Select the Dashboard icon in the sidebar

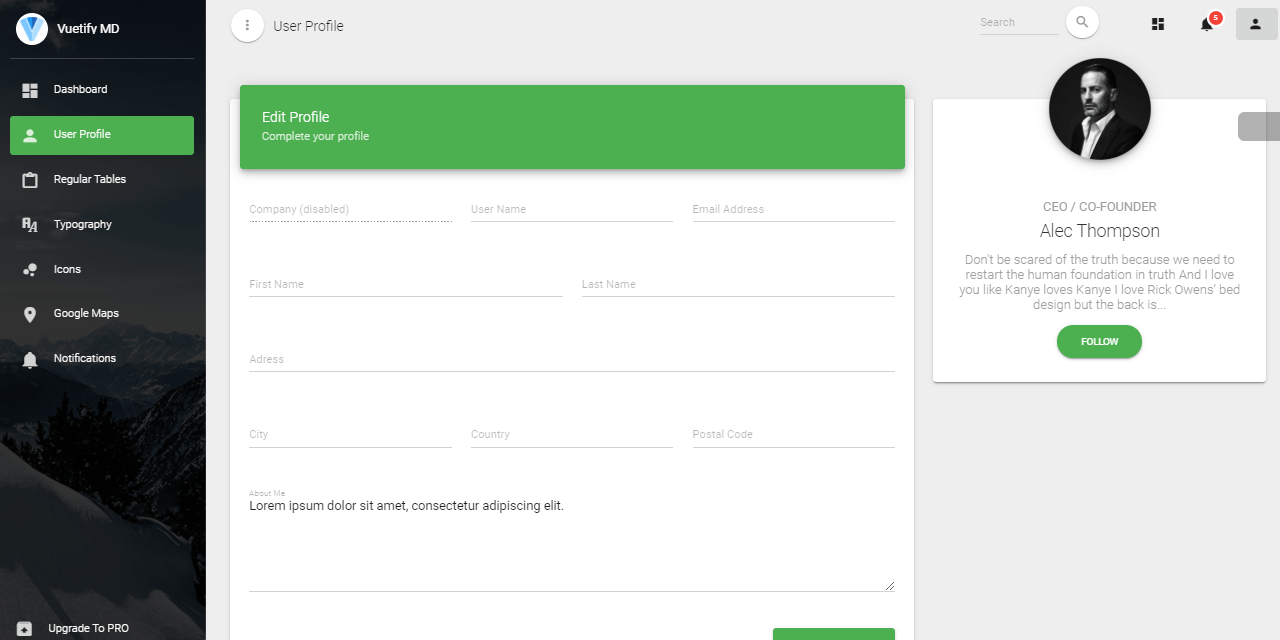pos(30,90)
